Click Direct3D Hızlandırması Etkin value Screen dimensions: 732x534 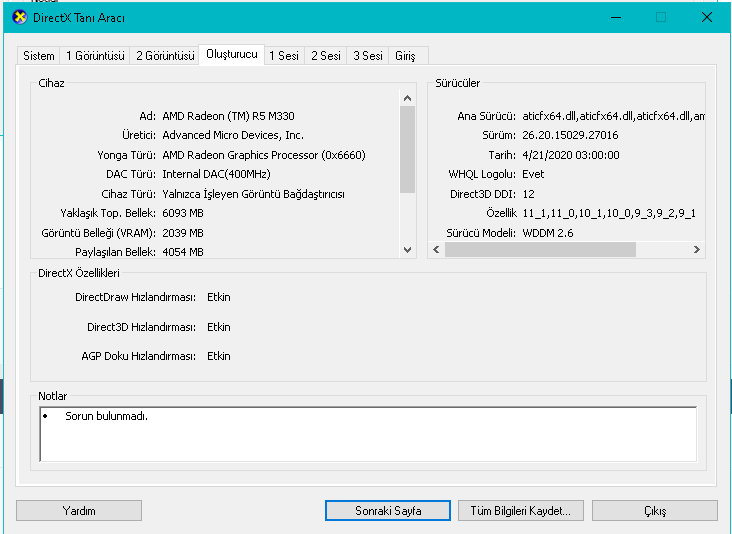click(218, 327)
